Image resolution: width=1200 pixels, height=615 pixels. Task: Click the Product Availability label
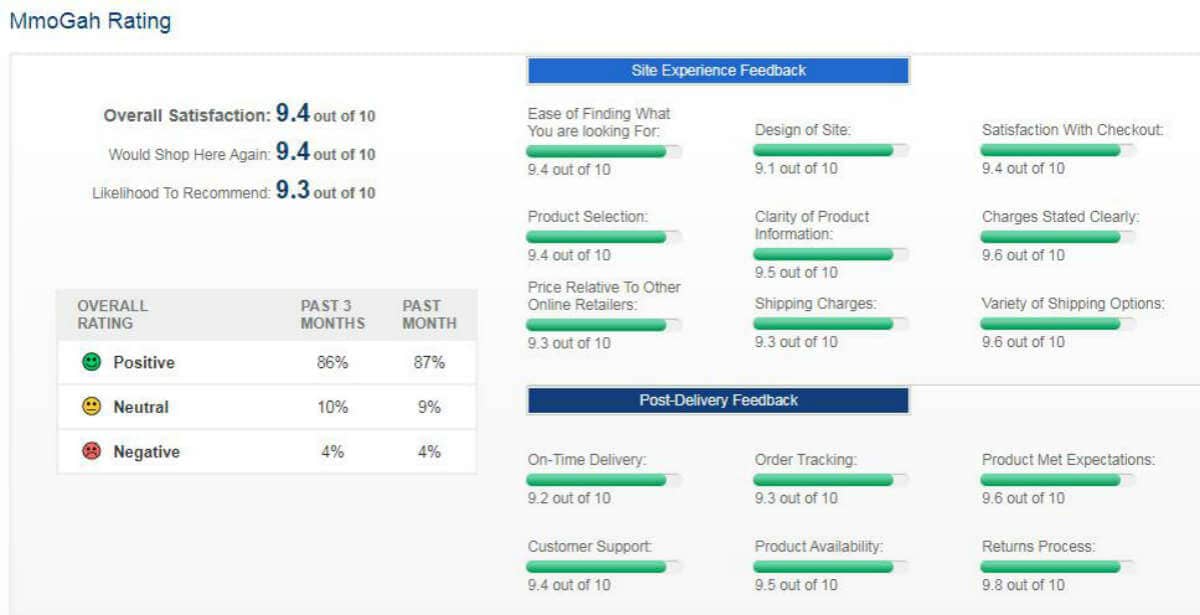819,547
